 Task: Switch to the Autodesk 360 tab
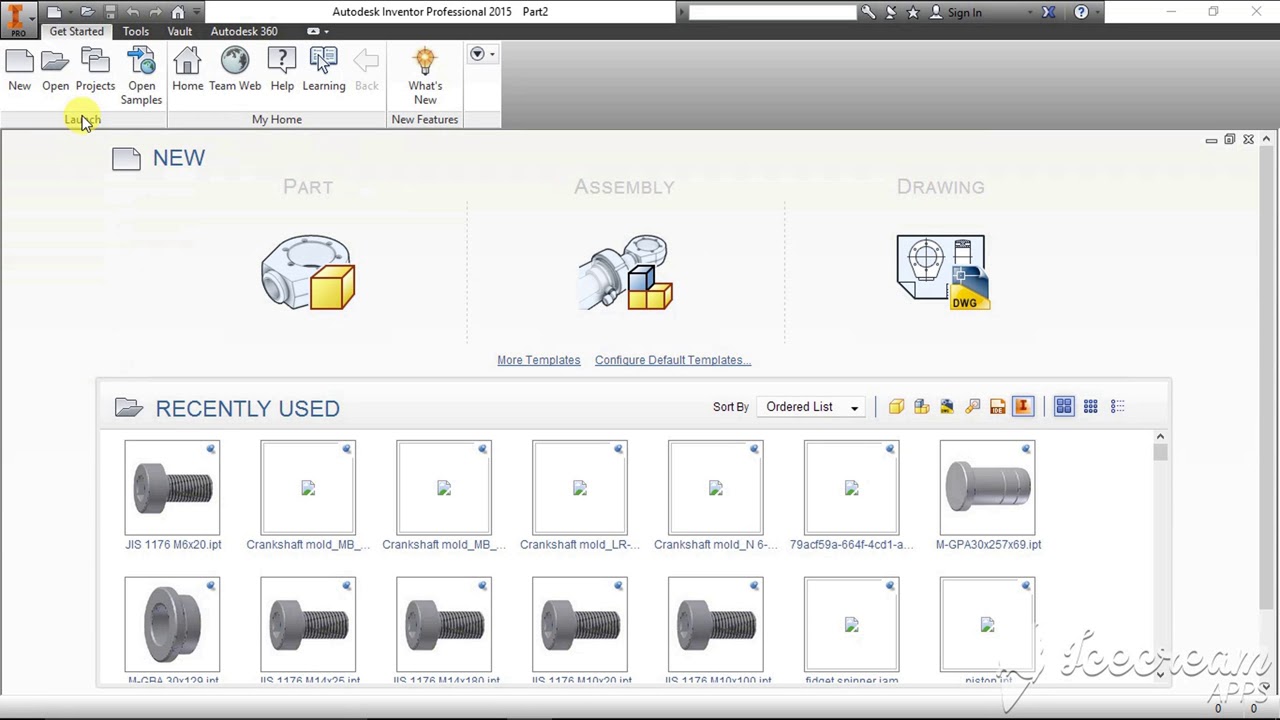pos(243,31)
